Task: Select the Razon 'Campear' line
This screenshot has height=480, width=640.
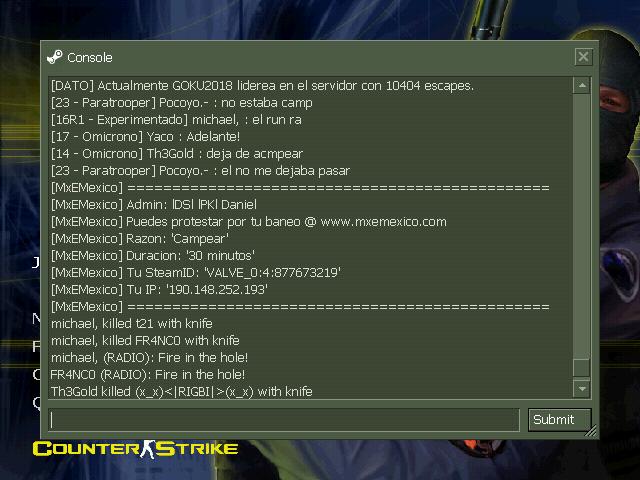Action: coord(140,239)
